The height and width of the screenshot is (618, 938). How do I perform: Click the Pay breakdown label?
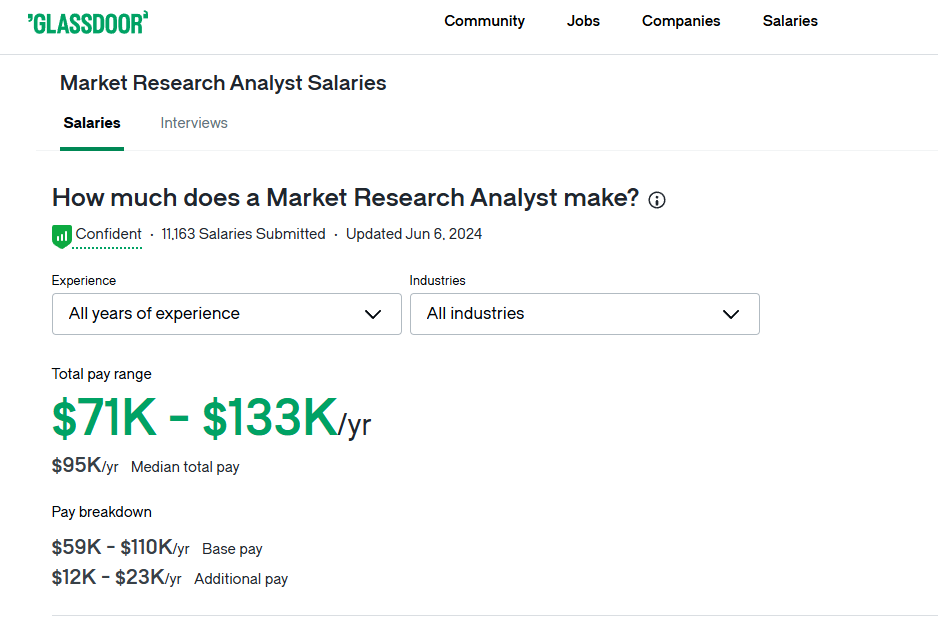tap(102, 512)
